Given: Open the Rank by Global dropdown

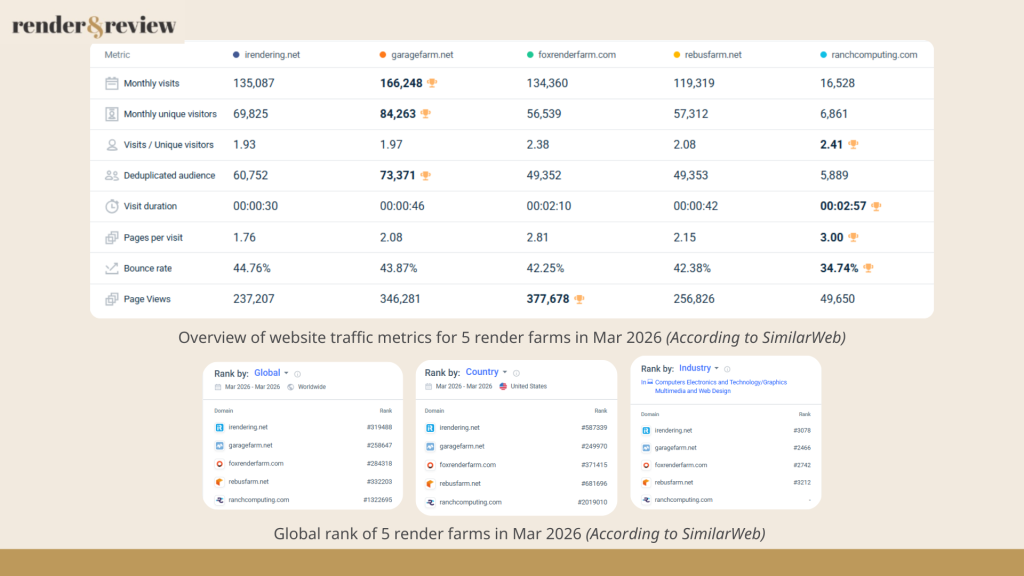Looking at the screenshot, I should tap(271, 373).
